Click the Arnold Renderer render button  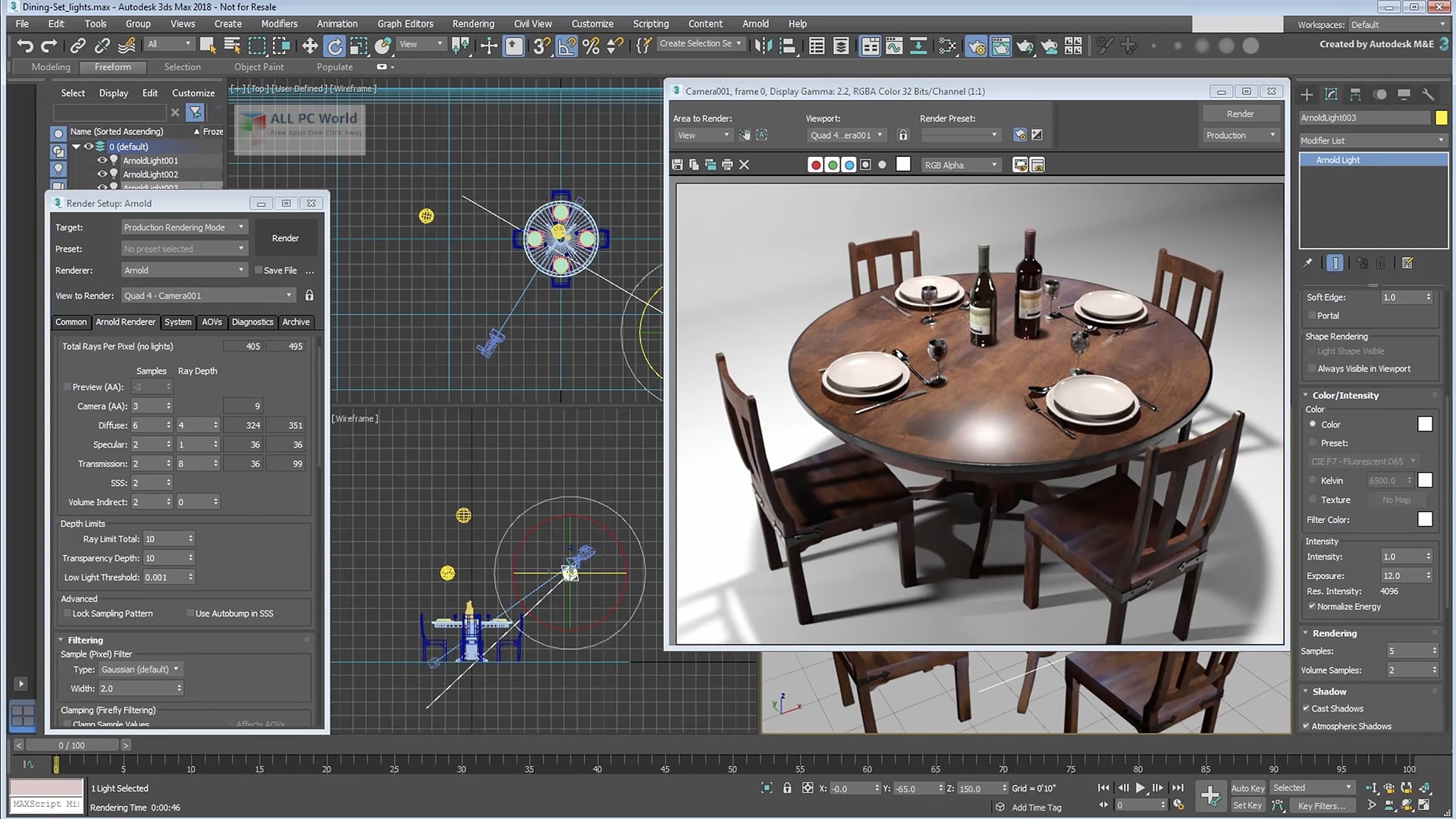tap(285, 237)
